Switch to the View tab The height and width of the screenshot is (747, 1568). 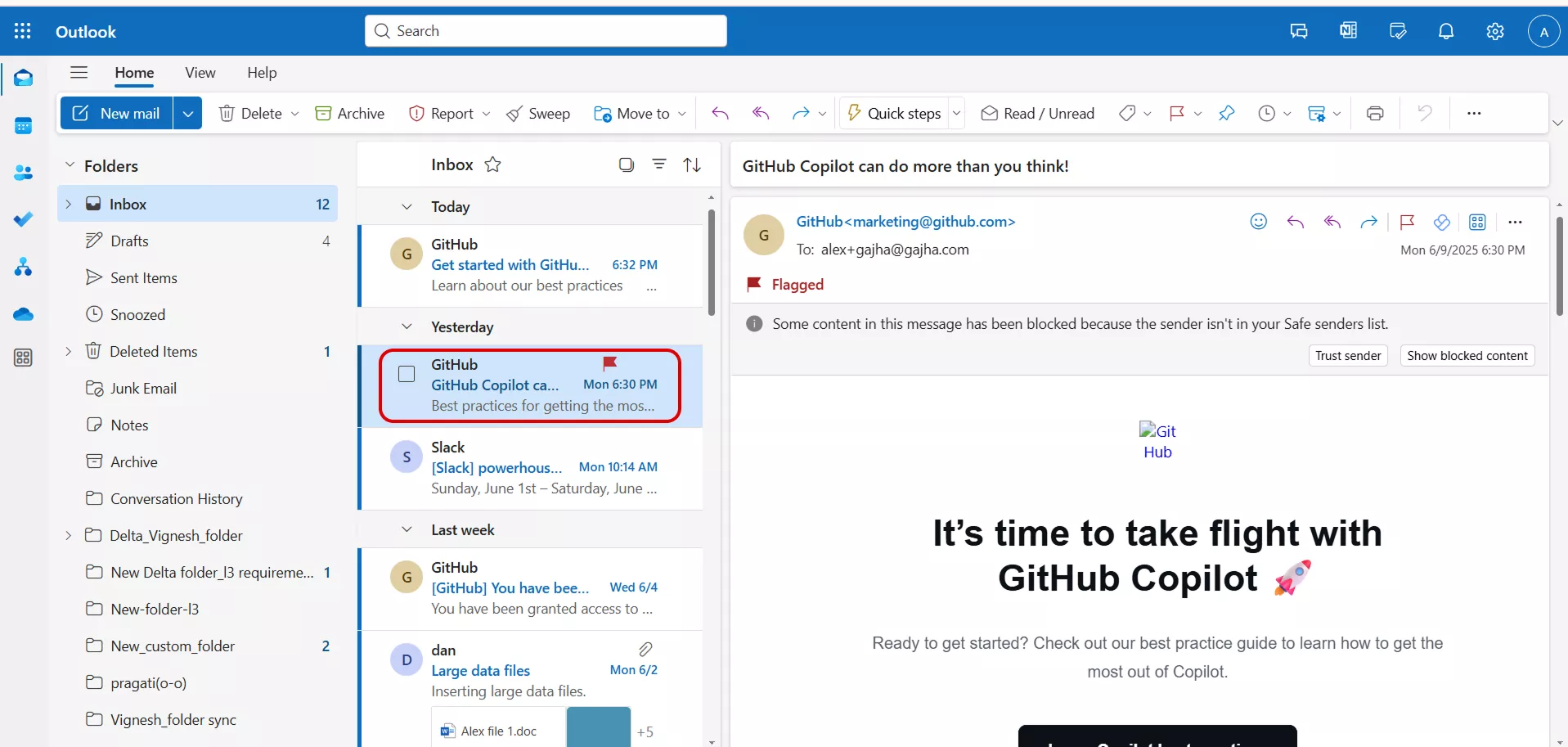pyautogui.click(x=200, y=73)
